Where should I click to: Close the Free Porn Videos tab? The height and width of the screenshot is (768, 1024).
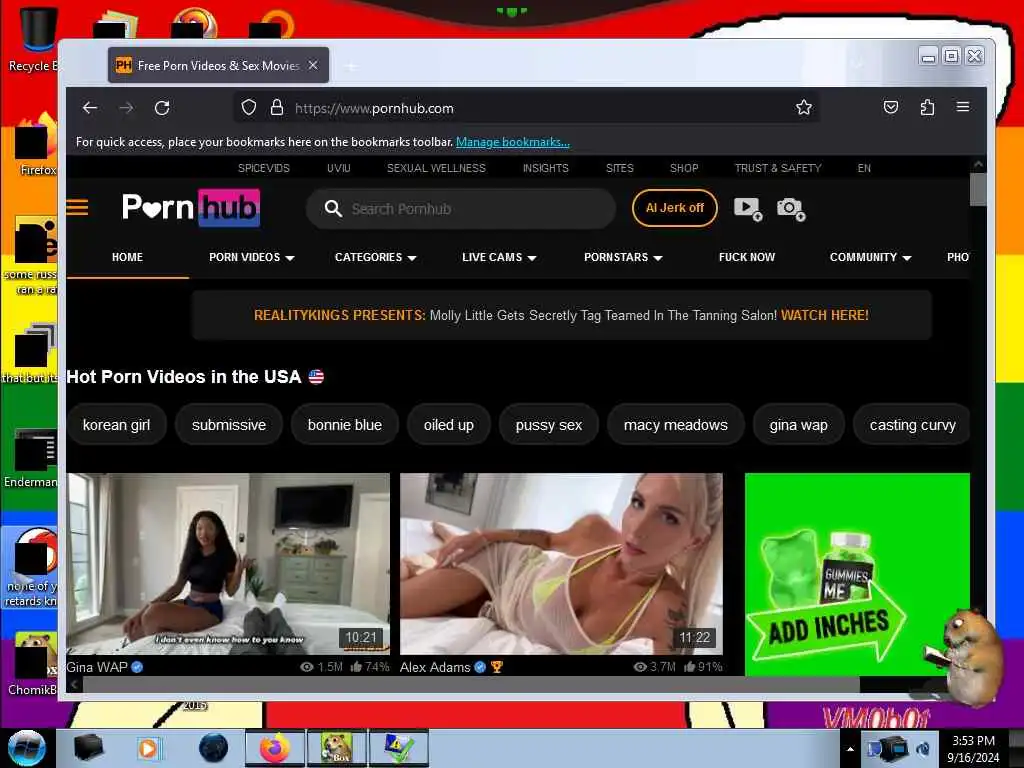point(313,65)
